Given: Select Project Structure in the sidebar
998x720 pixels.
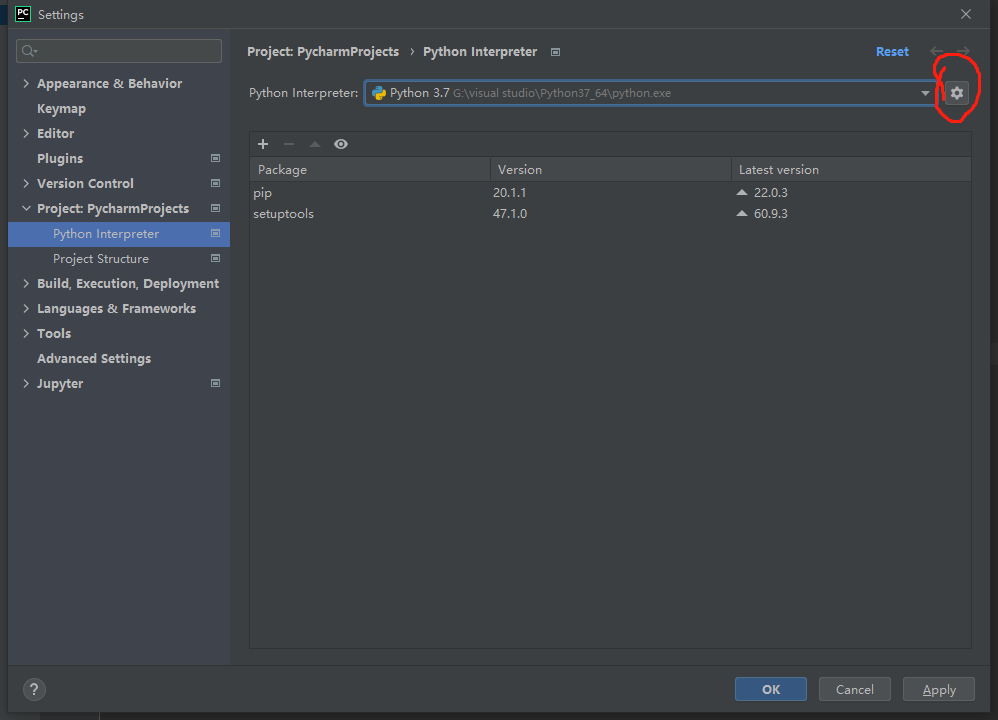Looking at the screenshot, I should (x=101, y=259).
